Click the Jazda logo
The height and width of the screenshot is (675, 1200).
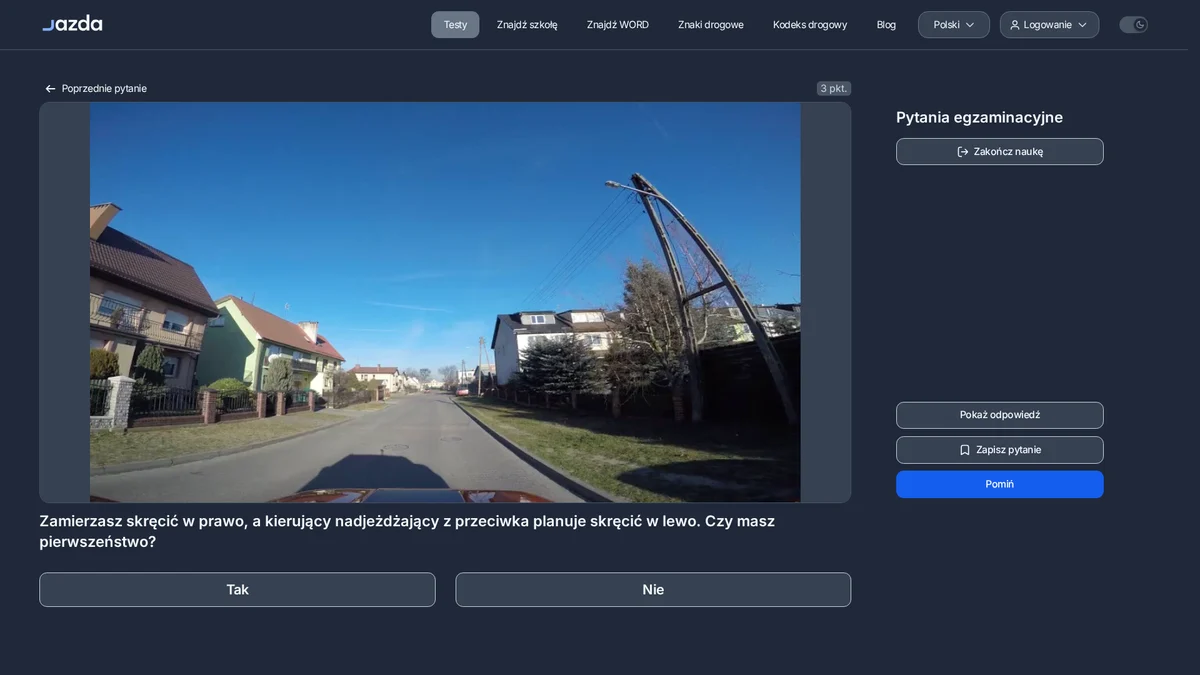pos(72,23)
